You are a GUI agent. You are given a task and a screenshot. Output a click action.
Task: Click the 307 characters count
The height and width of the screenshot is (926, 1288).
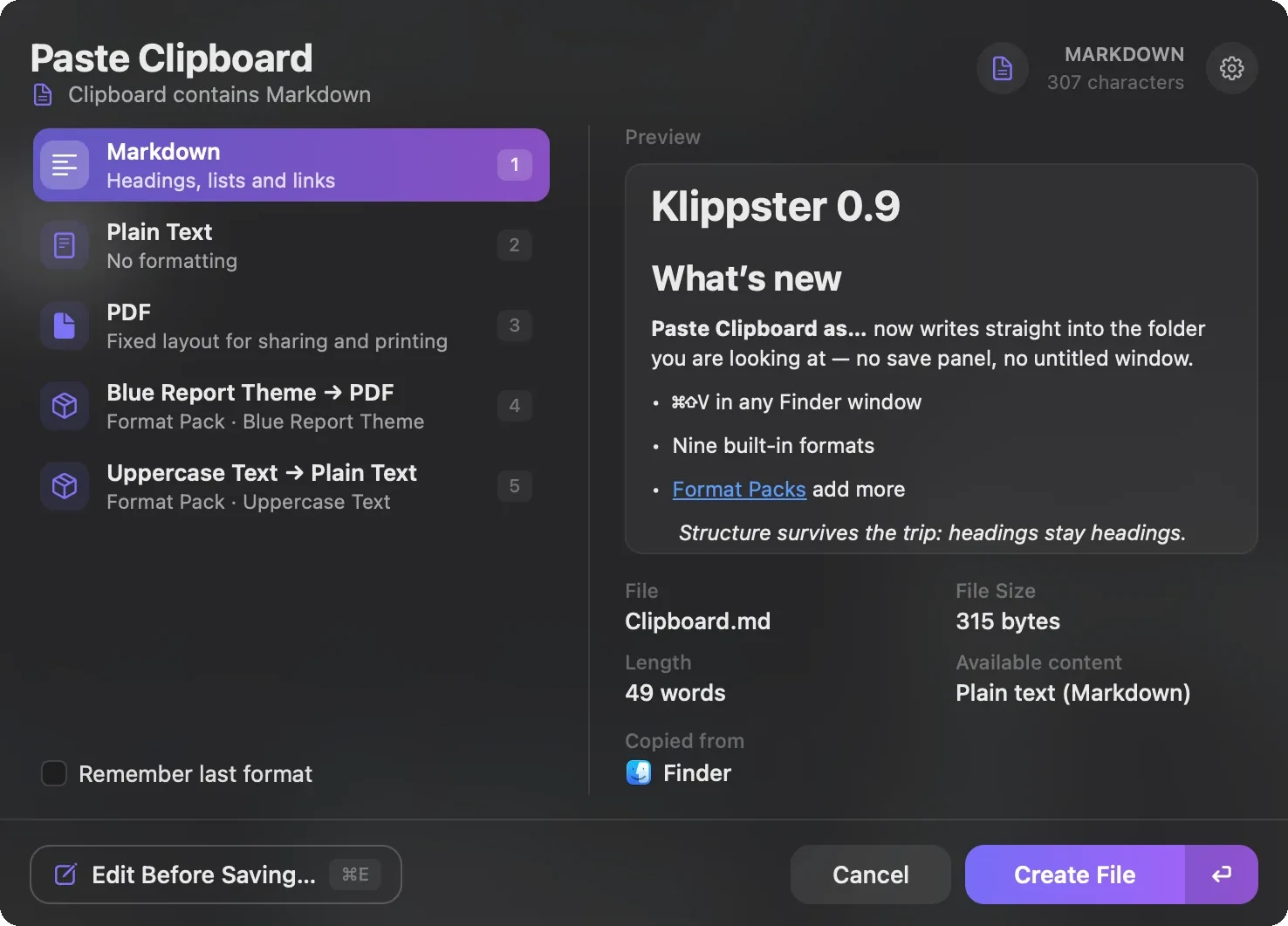tap(1115, 82)
